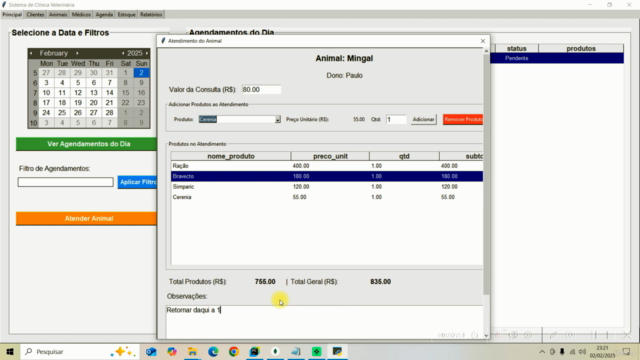Image resolution: width=640 pixels, height=360 pixels.
Task: Open the green square app taskbar icon
Action: [x=316, y=351]
